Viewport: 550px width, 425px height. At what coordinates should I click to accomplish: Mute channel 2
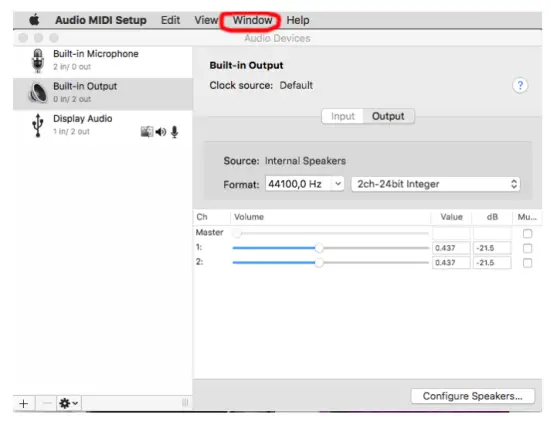527,263
